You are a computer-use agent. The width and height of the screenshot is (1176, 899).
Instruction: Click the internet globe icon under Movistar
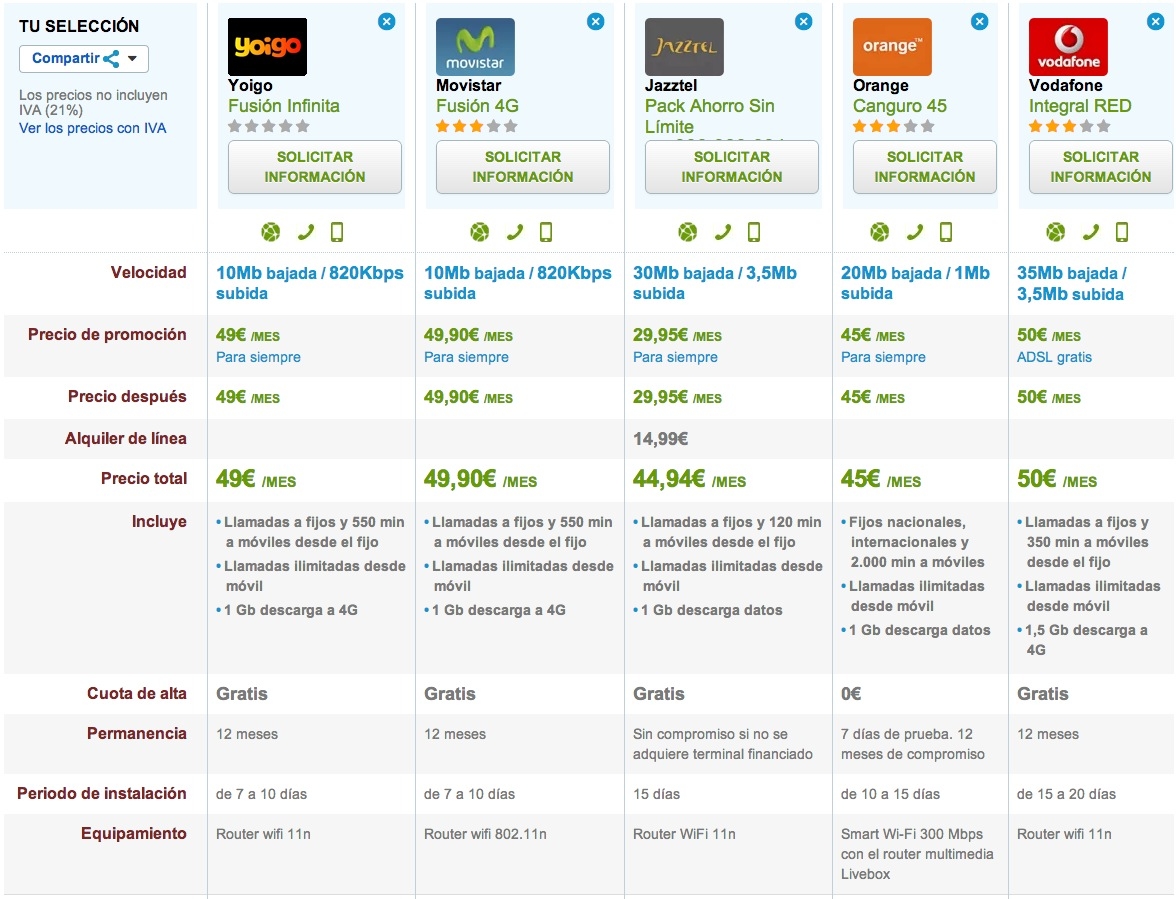[479, 232]
